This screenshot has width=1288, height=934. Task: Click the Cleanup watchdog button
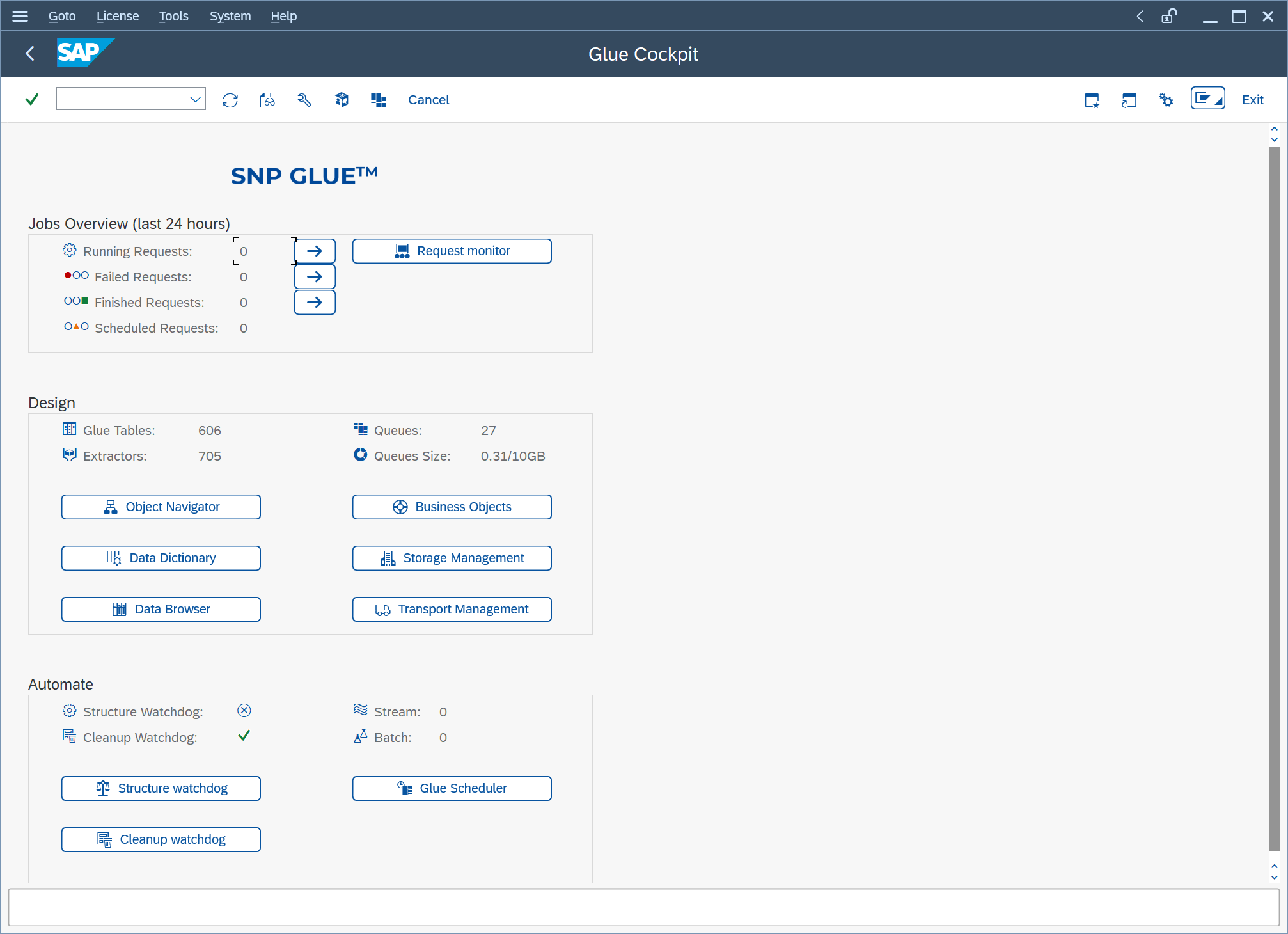(161, 839)
